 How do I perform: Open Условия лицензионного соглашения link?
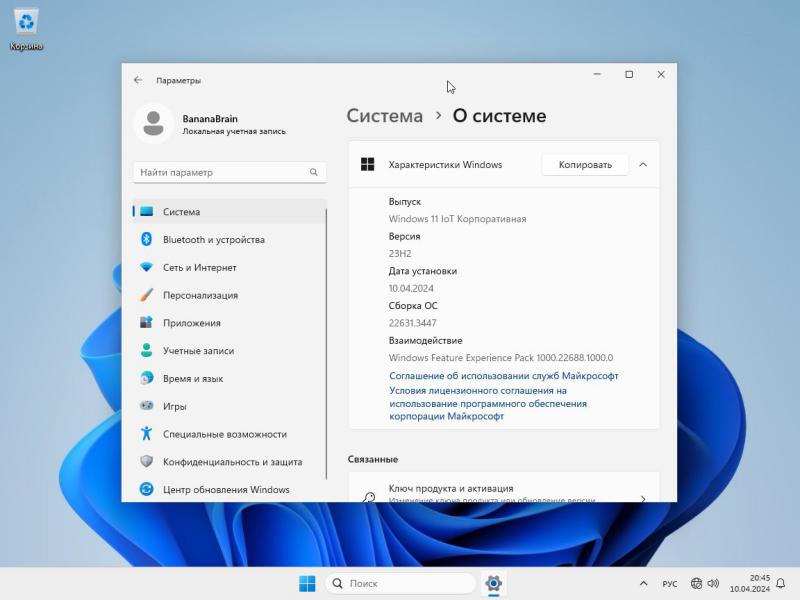coord(488,404)
